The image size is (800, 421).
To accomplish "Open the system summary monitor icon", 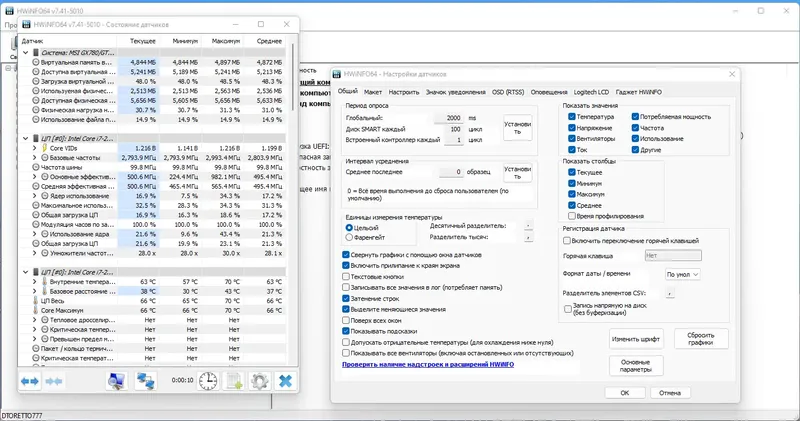I will [x=117, y=381].
